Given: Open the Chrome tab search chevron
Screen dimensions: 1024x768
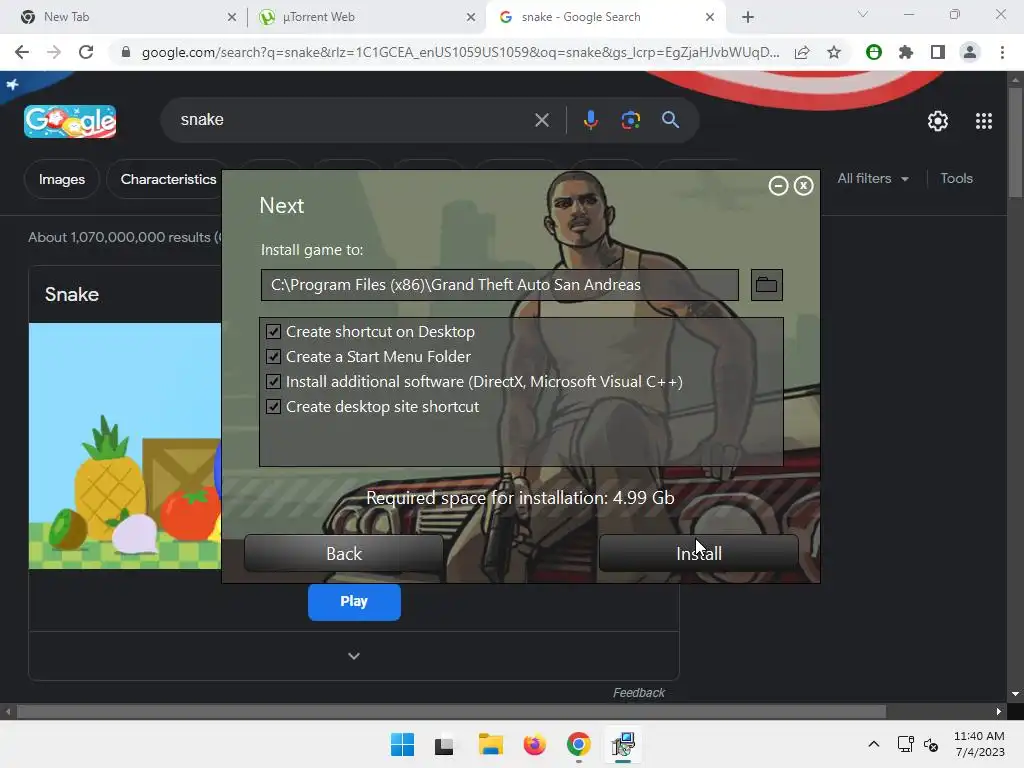Looking at the screenshot, I should coord(863,14).
